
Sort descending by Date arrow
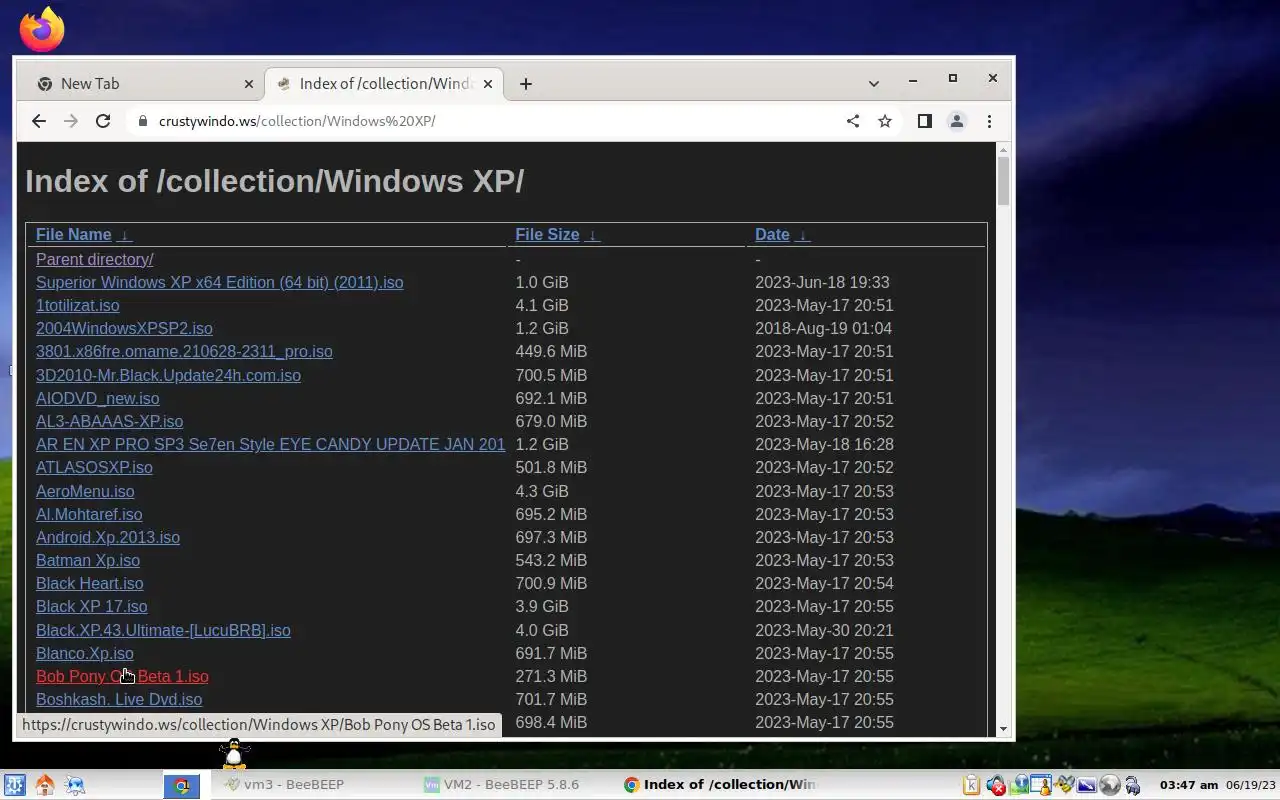click(x=802, y=235)
